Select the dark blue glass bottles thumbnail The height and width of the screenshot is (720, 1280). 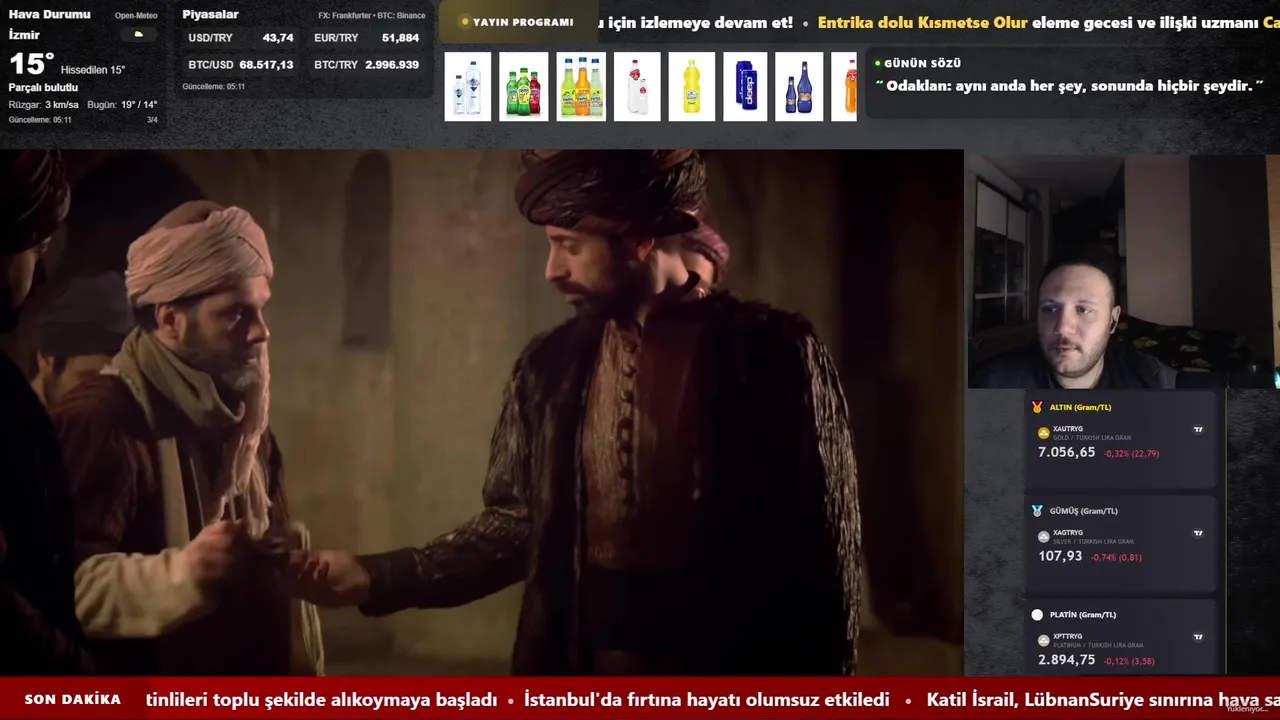click(x=799, y=87)
